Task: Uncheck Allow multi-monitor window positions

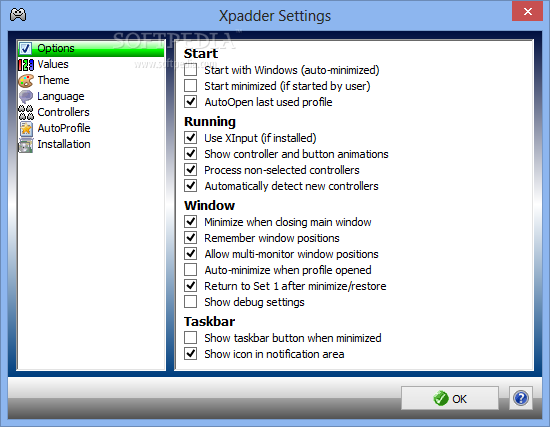Action: pyautogui.click(x=190, y=254)
